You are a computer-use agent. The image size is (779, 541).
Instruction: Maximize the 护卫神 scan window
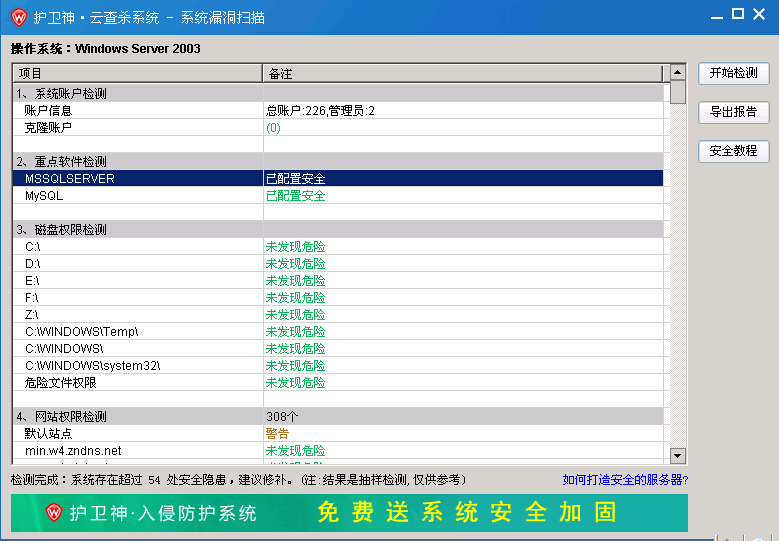[x=738, y=14]
